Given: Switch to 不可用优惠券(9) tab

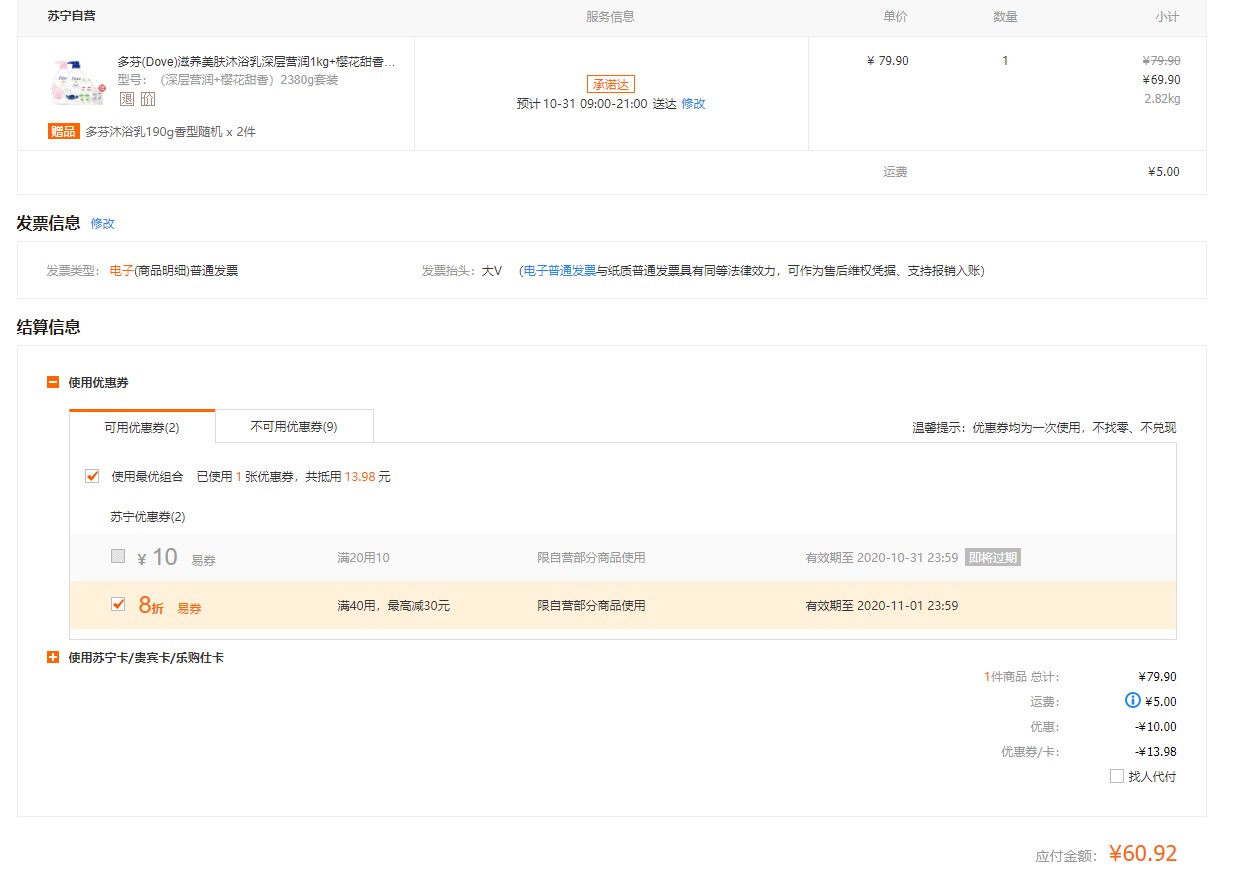Looking at the screenshot, I should click(294, 426).
